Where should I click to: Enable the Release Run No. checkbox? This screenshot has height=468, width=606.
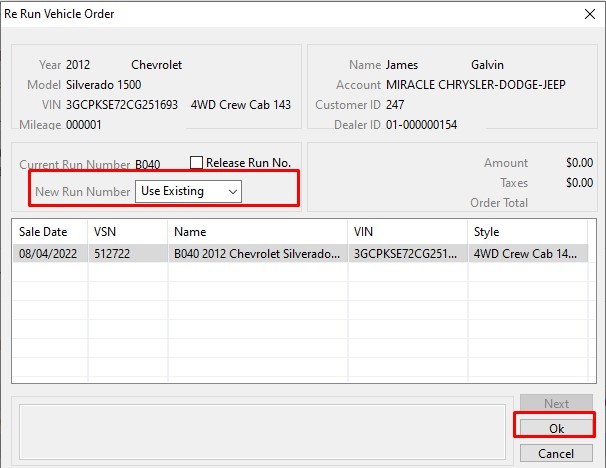point(197,163)
